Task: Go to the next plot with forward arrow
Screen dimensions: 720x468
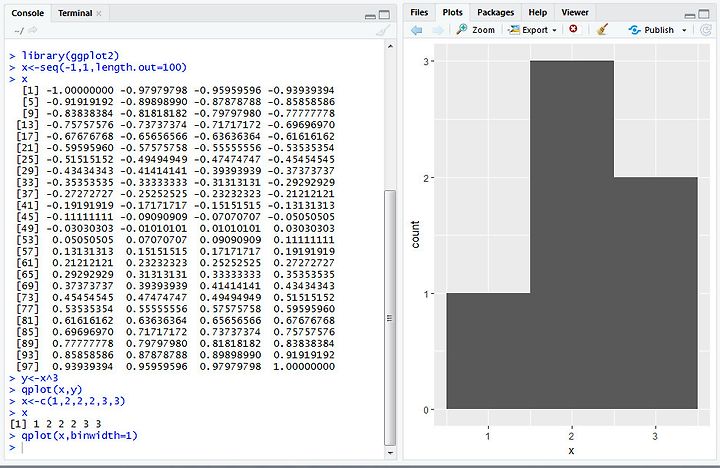Action: (x=439, y=30)
